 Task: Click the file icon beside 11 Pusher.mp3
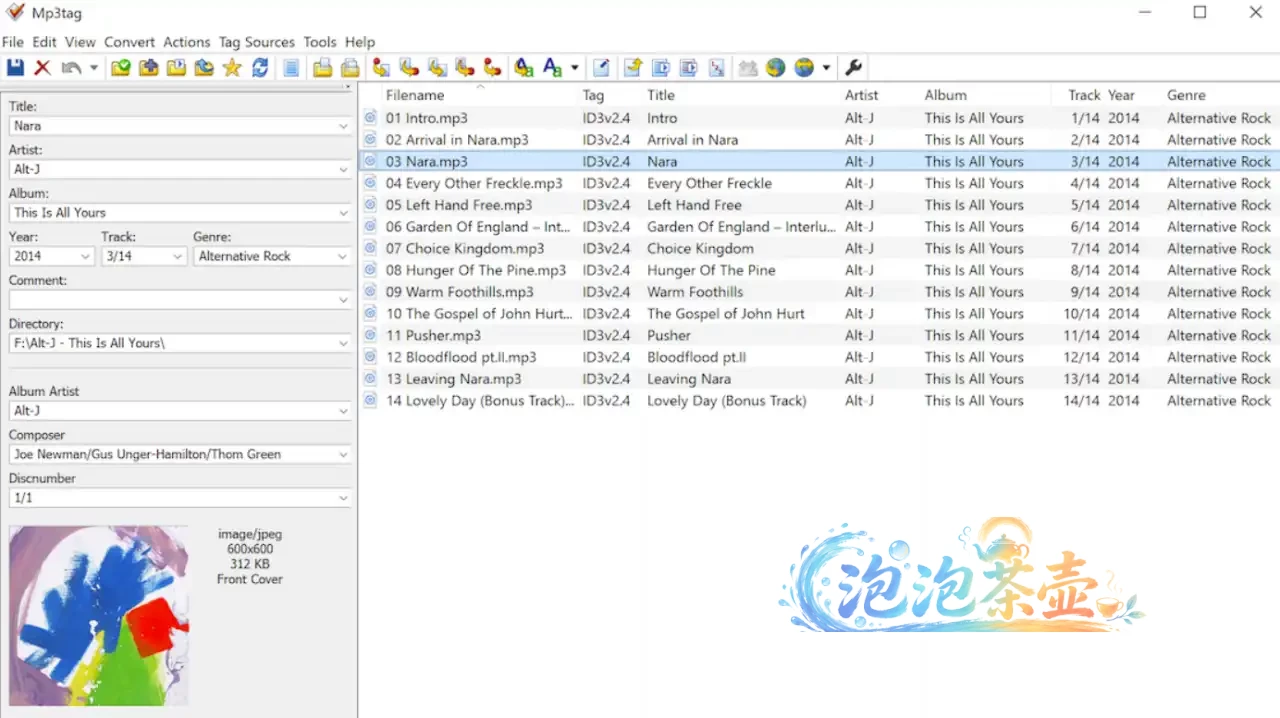click(x=370, y=335)
